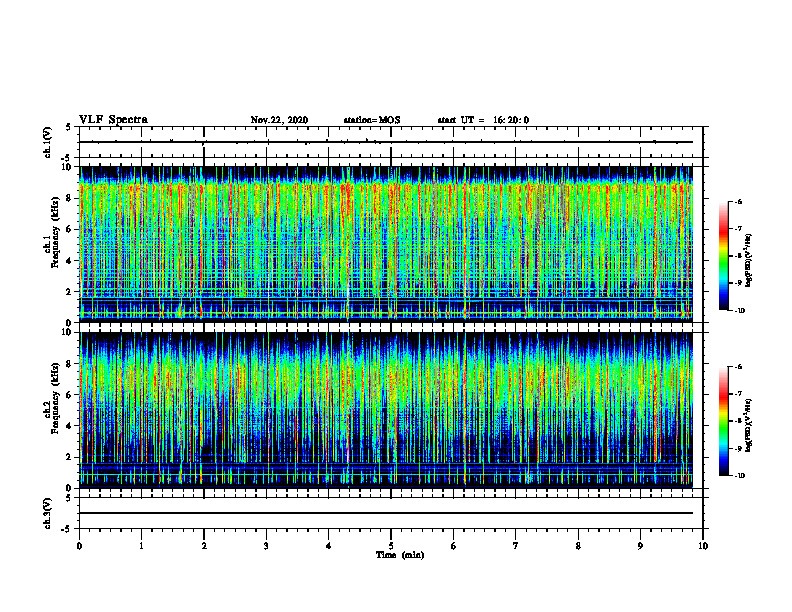Click the "Time (min)" x-axis label
Viewport: 792px width, 612px height.
400,555
